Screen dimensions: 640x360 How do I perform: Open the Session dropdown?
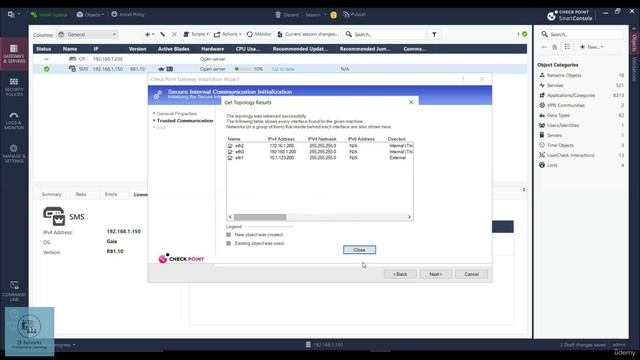coord(316,14)
